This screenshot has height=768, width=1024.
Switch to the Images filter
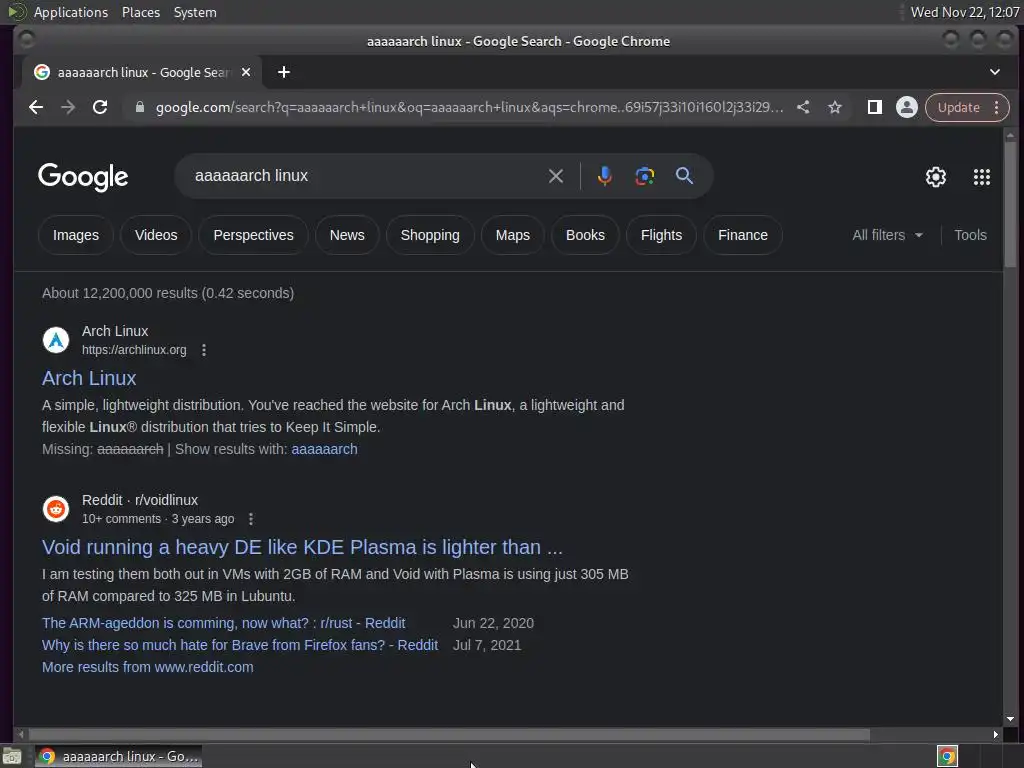click(76, 235)
